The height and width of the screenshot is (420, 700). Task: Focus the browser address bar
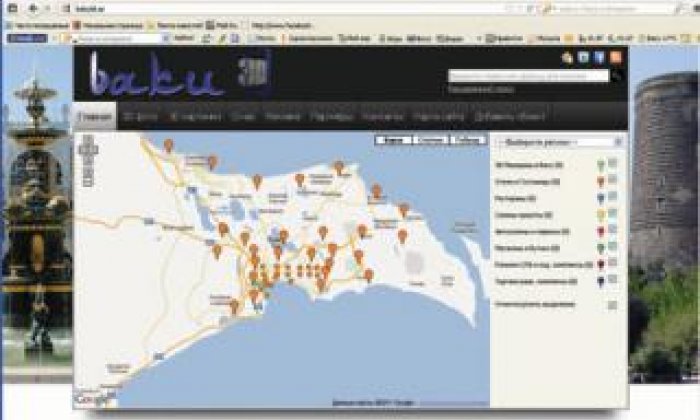(x=290, y=8)
